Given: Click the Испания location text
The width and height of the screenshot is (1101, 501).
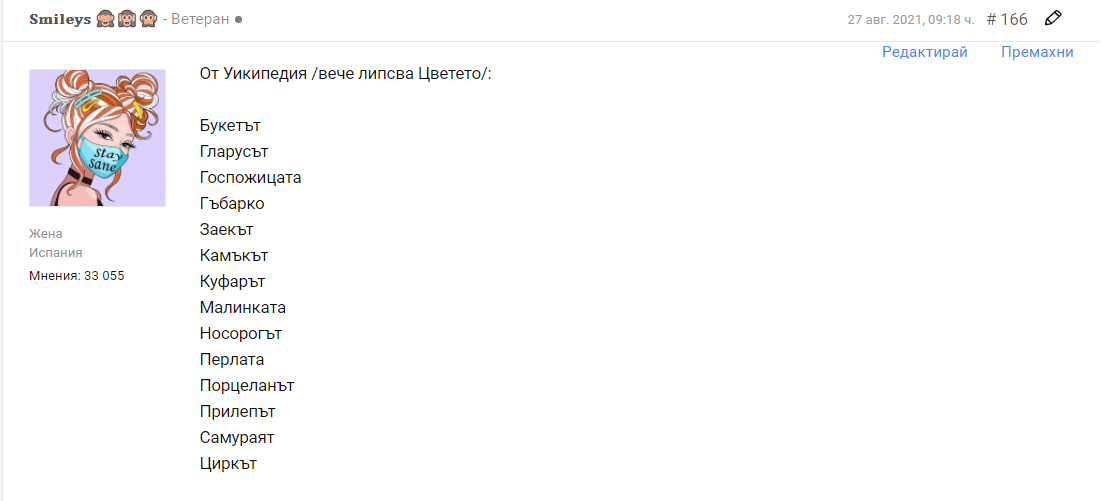Looking at the screenshot, I should (56, 253).
